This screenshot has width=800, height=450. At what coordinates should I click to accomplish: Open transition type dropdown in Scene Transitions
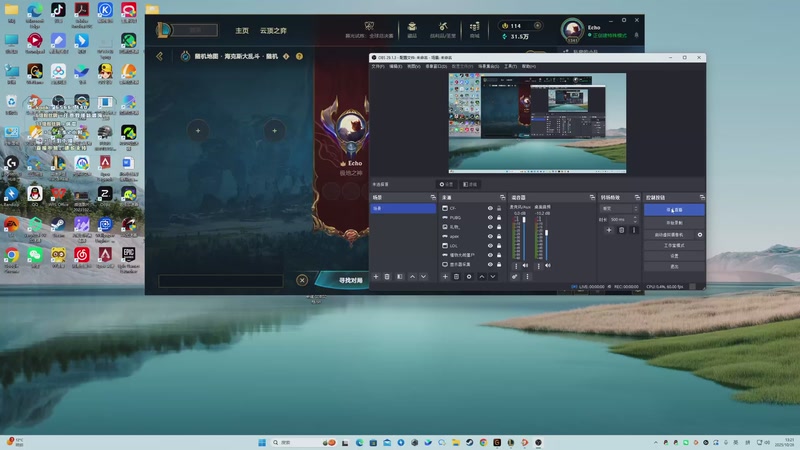(x=619, y=209)
